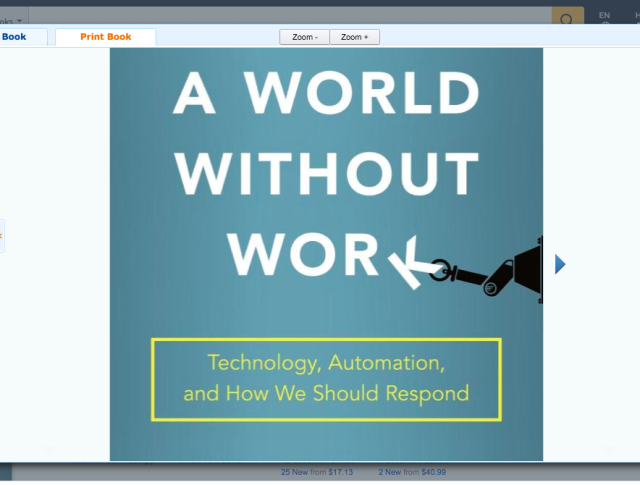The height and width of the screenshot is (485, 640).
Task: Select the partially visible Book tab
Action: pos(14,37)
